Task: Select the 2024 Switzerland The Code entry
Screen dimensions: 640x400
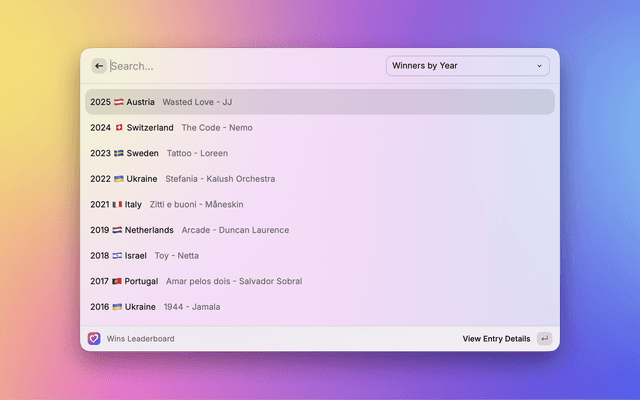Action: coord(319,128)
